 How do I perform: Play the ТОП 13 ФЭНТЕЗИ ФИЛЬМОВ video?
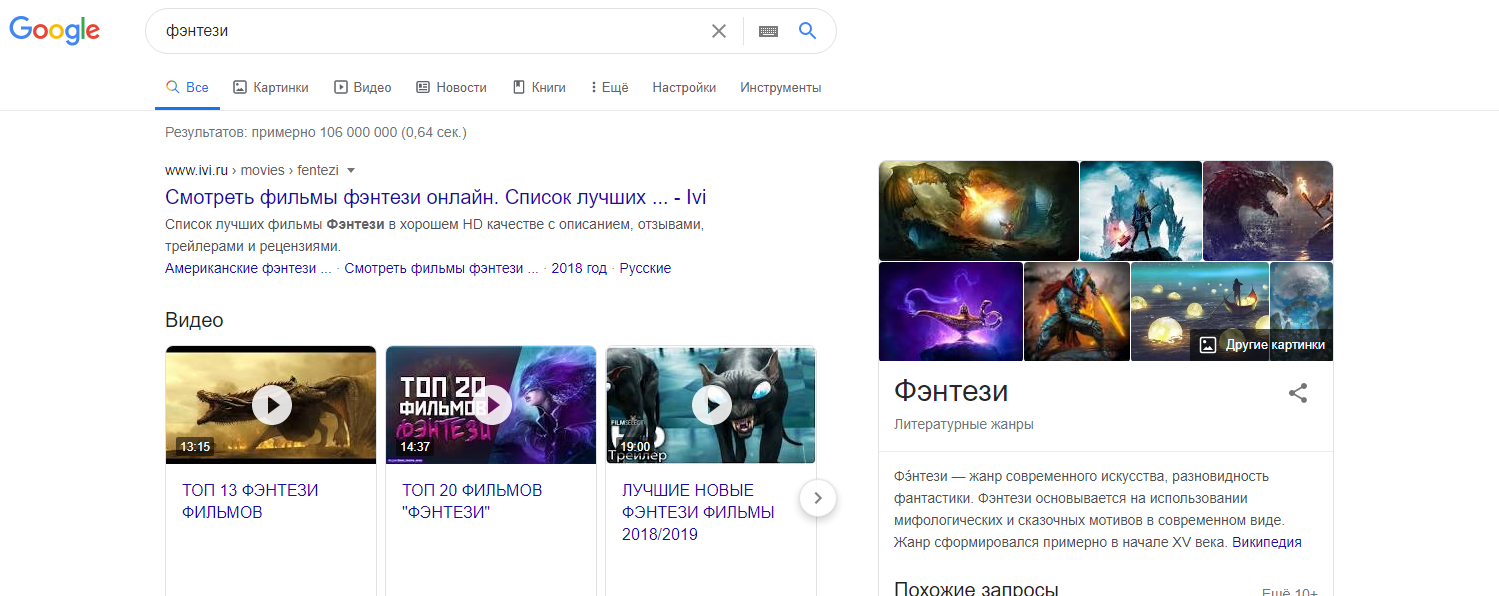point(271,405)
